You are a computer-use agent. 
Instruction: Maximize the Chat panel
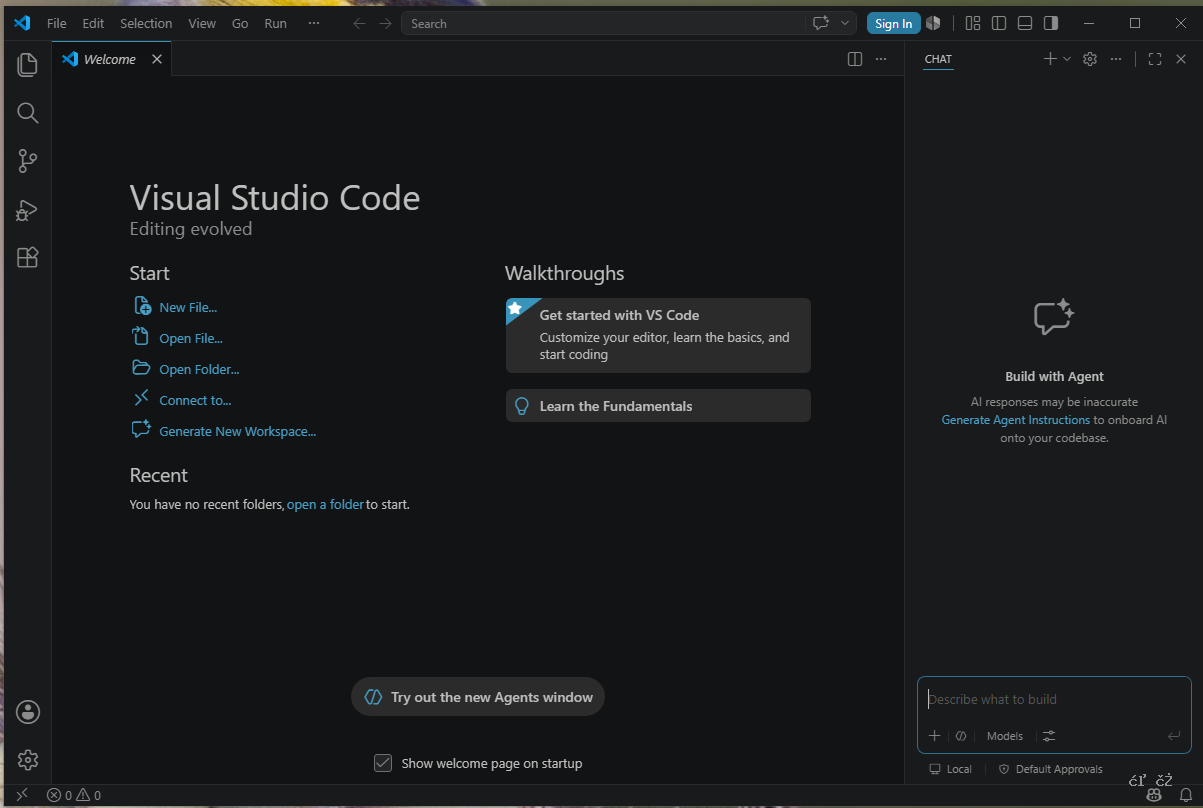click(x=1155, y=59)
